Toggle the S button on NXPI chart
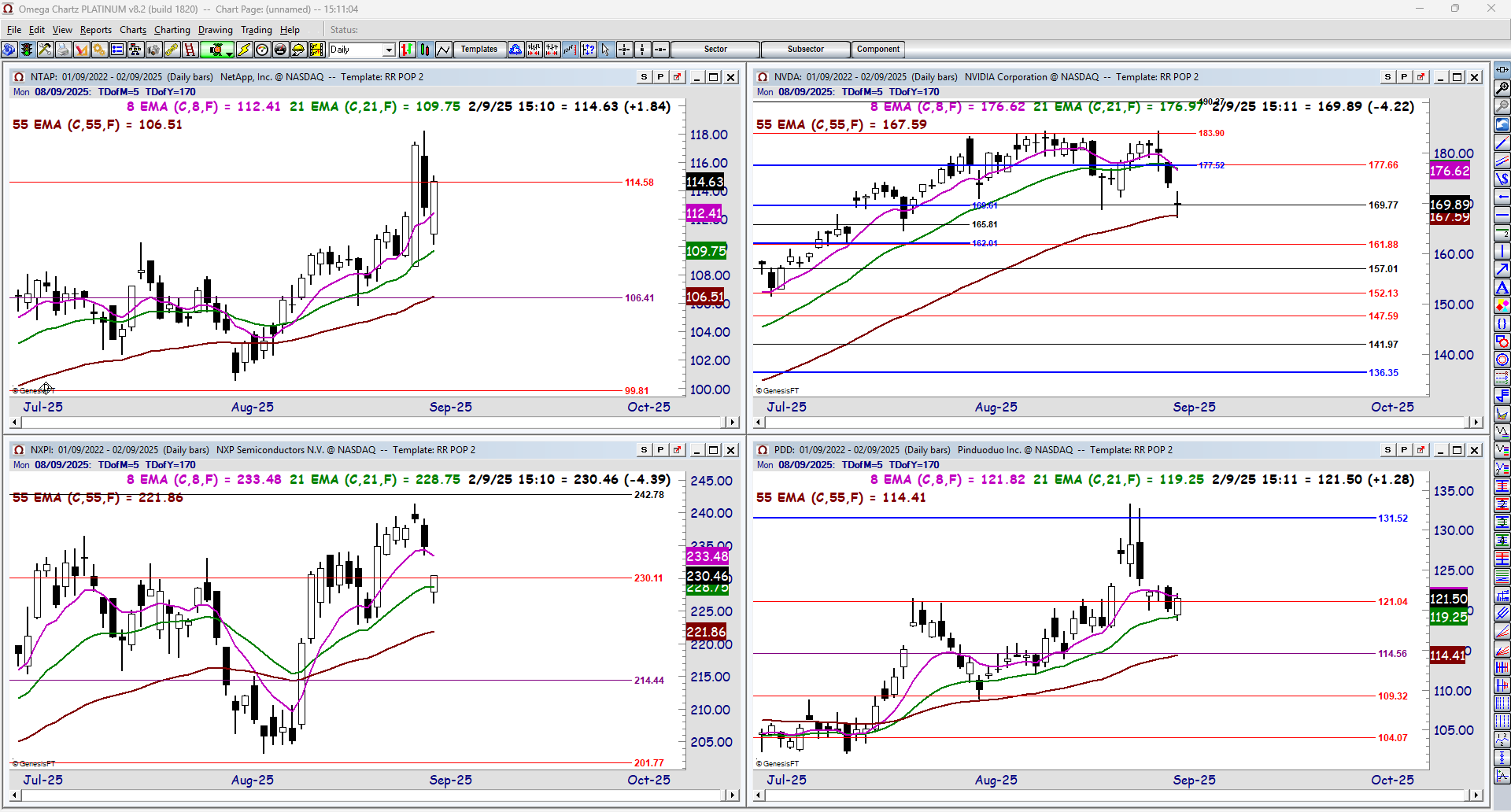This screenshot has height=812, width=1511. pos(644,450)
